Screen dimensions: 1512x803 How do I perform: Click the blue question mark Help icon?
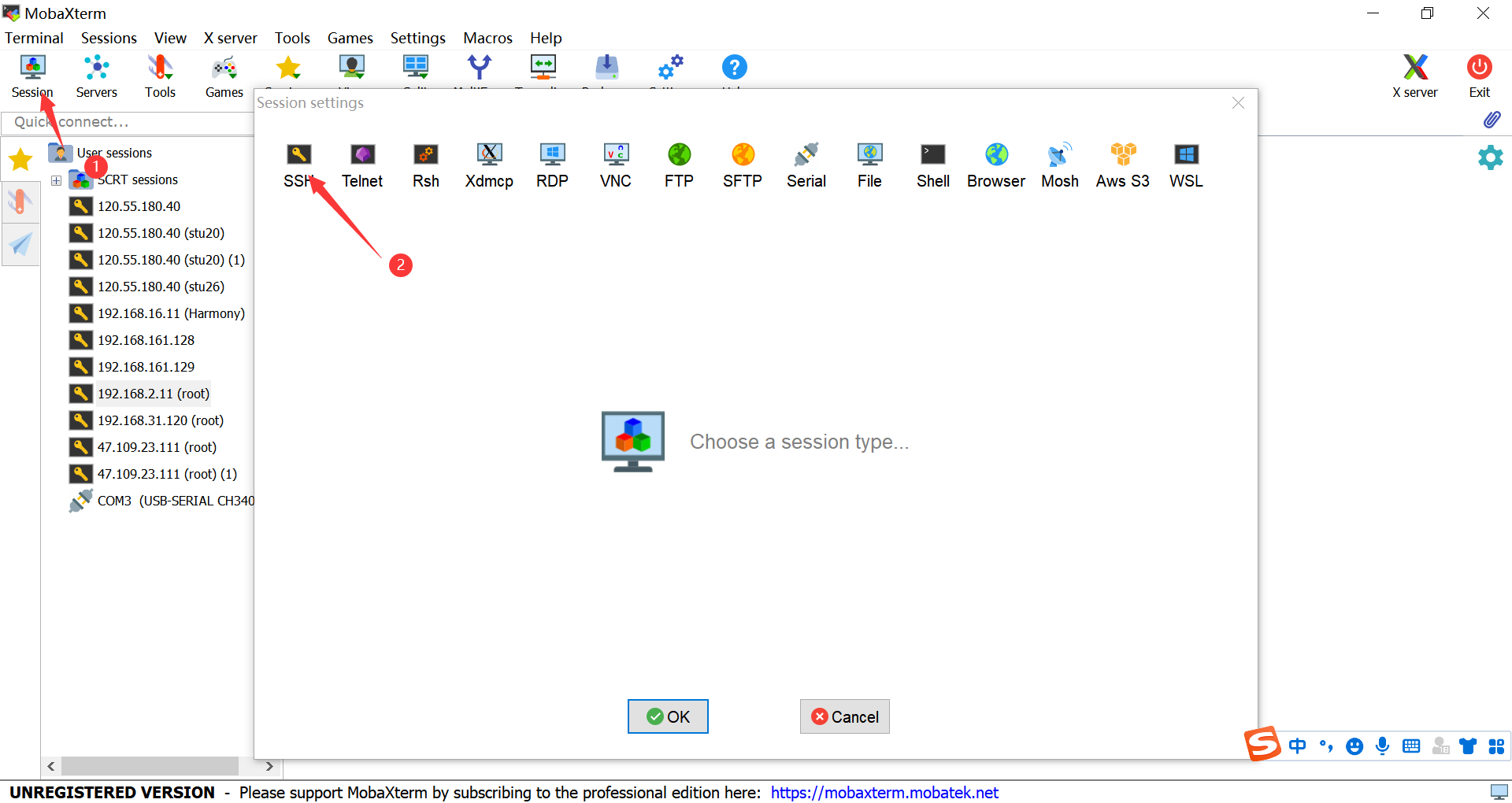pyautogui.click(x=735, y=68)
